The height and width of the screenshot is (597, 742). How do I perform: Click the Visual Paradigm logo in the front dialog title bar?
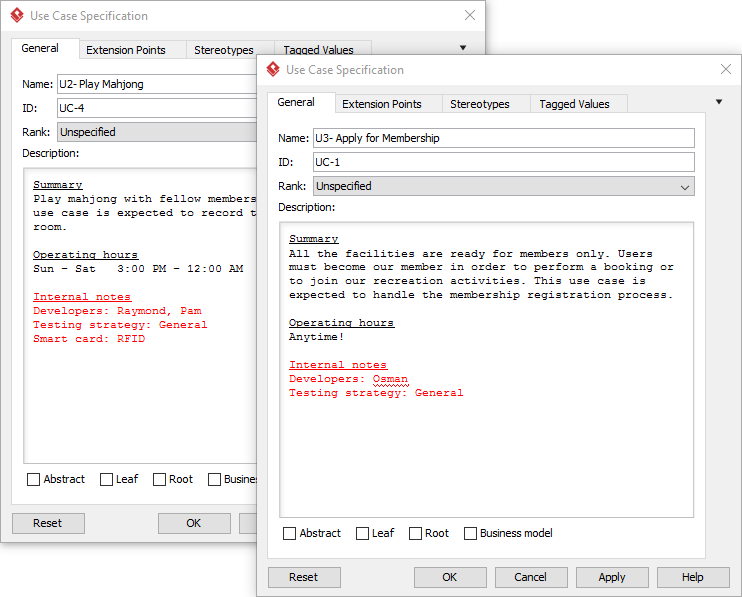tap(273, 69)
